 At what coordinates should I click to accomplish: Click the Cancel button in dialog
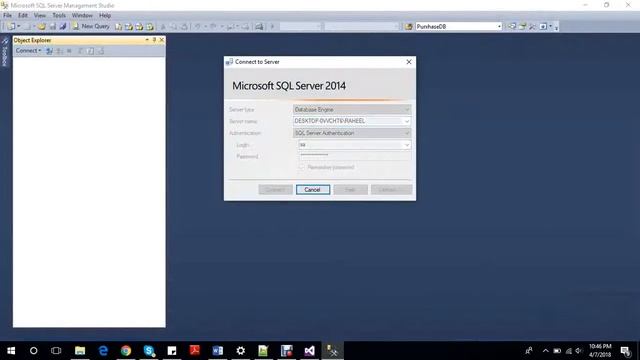pyautogui.click(x=313, y=189)
